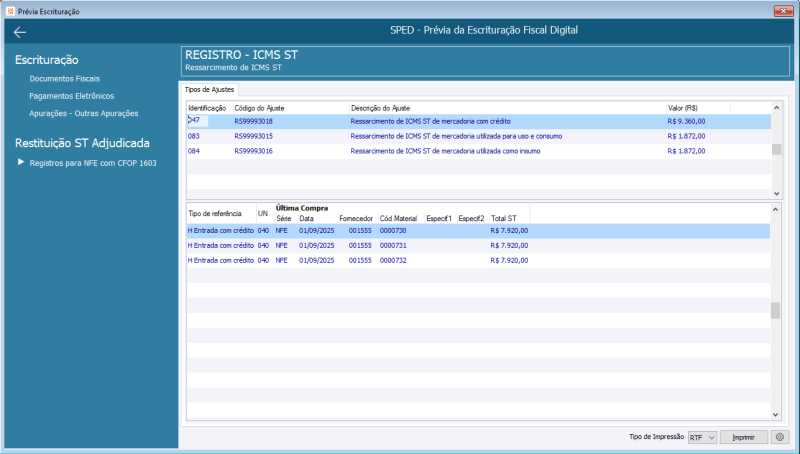Click the Fornecedor column header
This screenshot has height=454, width=800.
pos(356,218)
